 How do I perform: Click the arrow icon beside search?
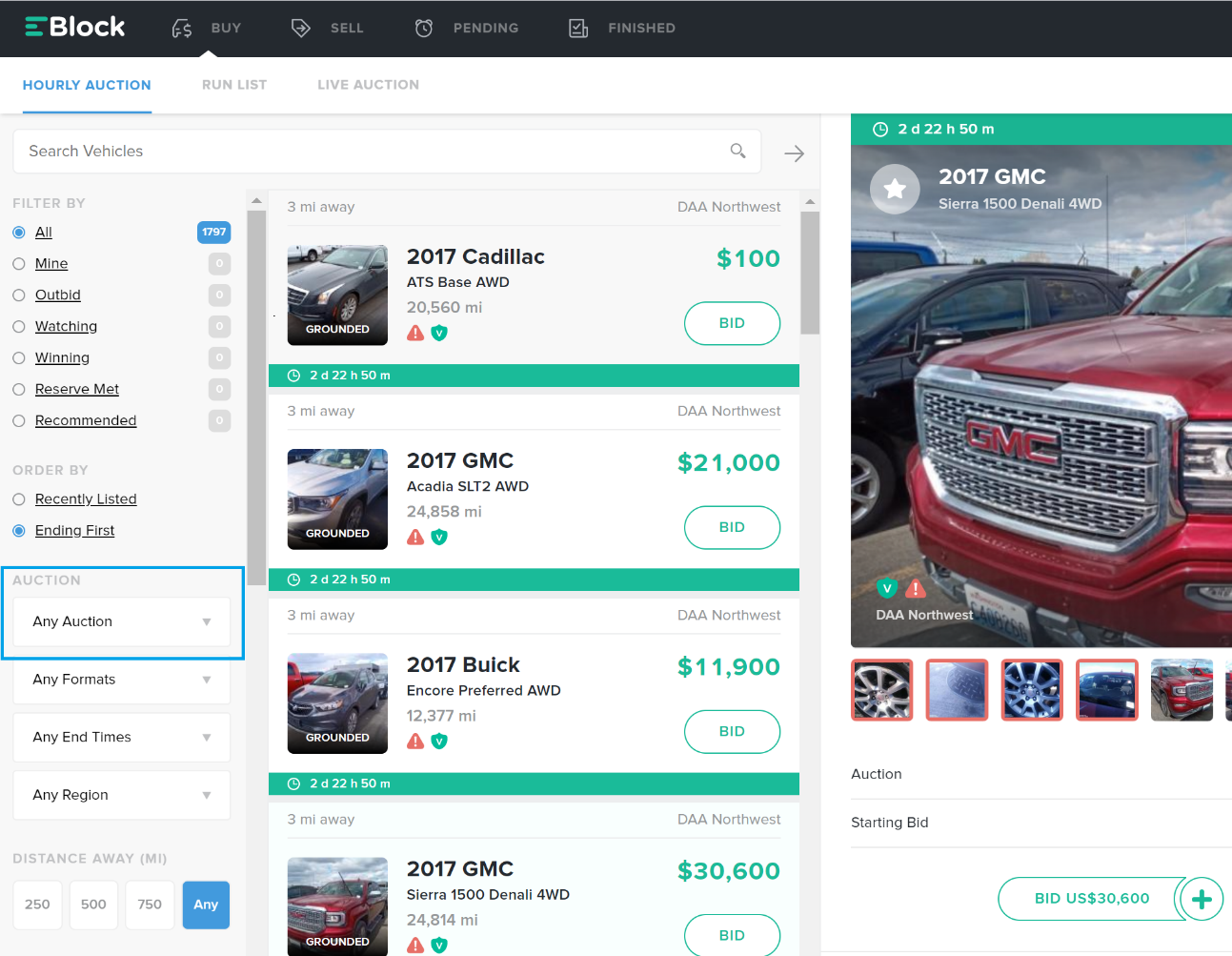tap(794, 153)
